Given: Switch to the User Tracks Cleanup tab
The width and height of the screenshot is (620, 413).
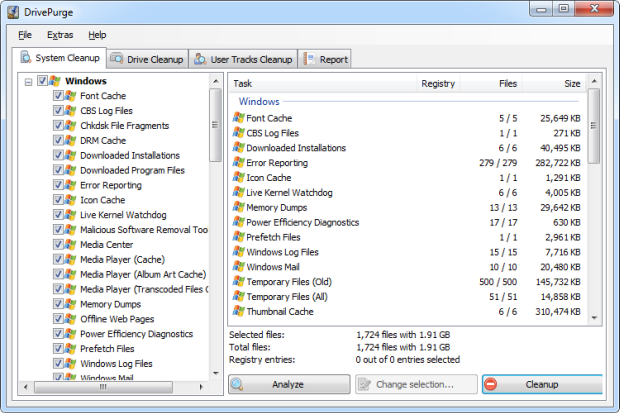Looking at the screenshot, I should pos(243,59).
